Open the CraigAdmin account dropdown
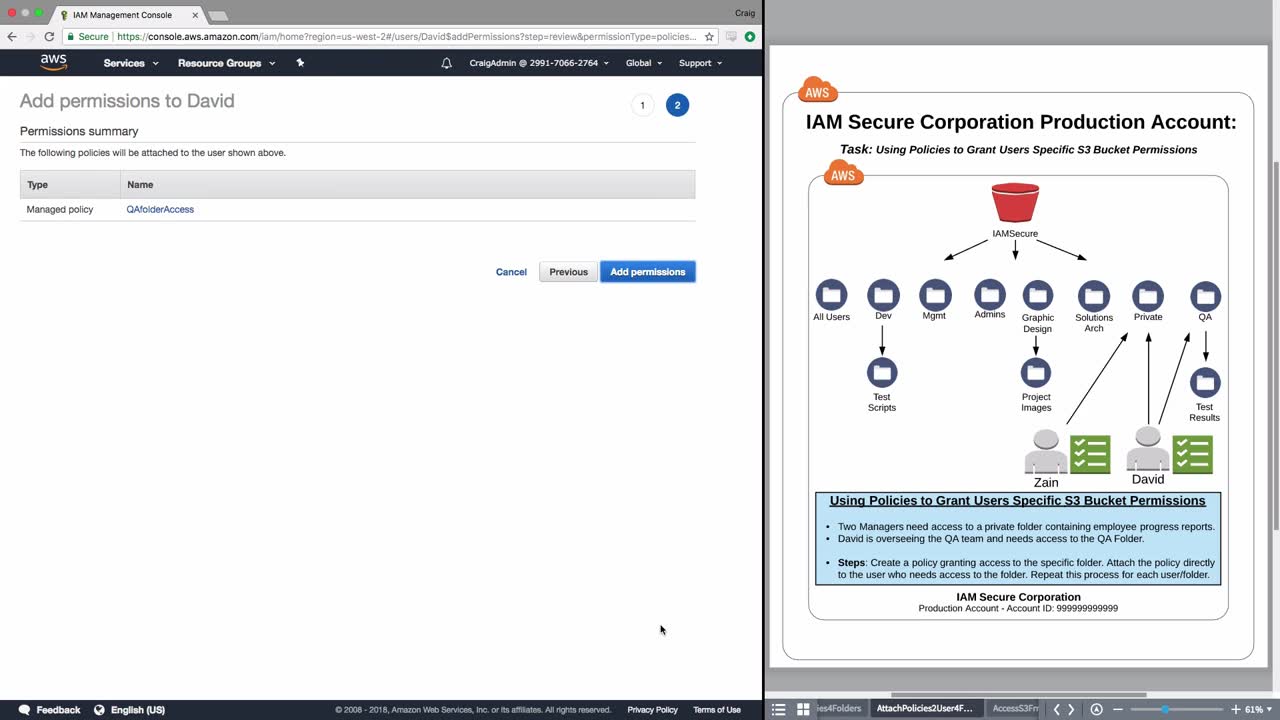Screen dimensions: 1280x720 [539, 63]
